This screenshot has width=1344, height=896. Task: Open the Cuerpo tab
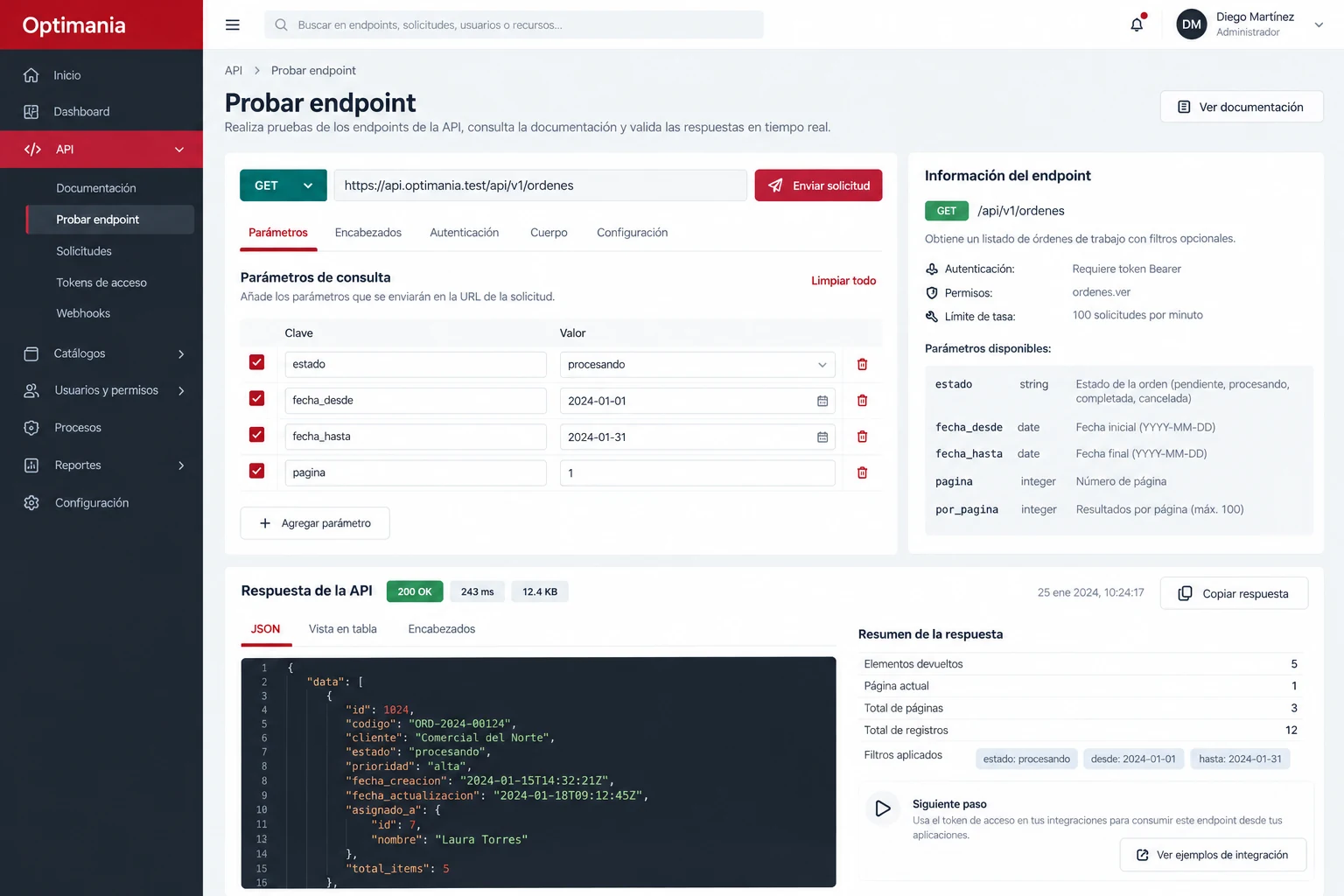point(549,233)
